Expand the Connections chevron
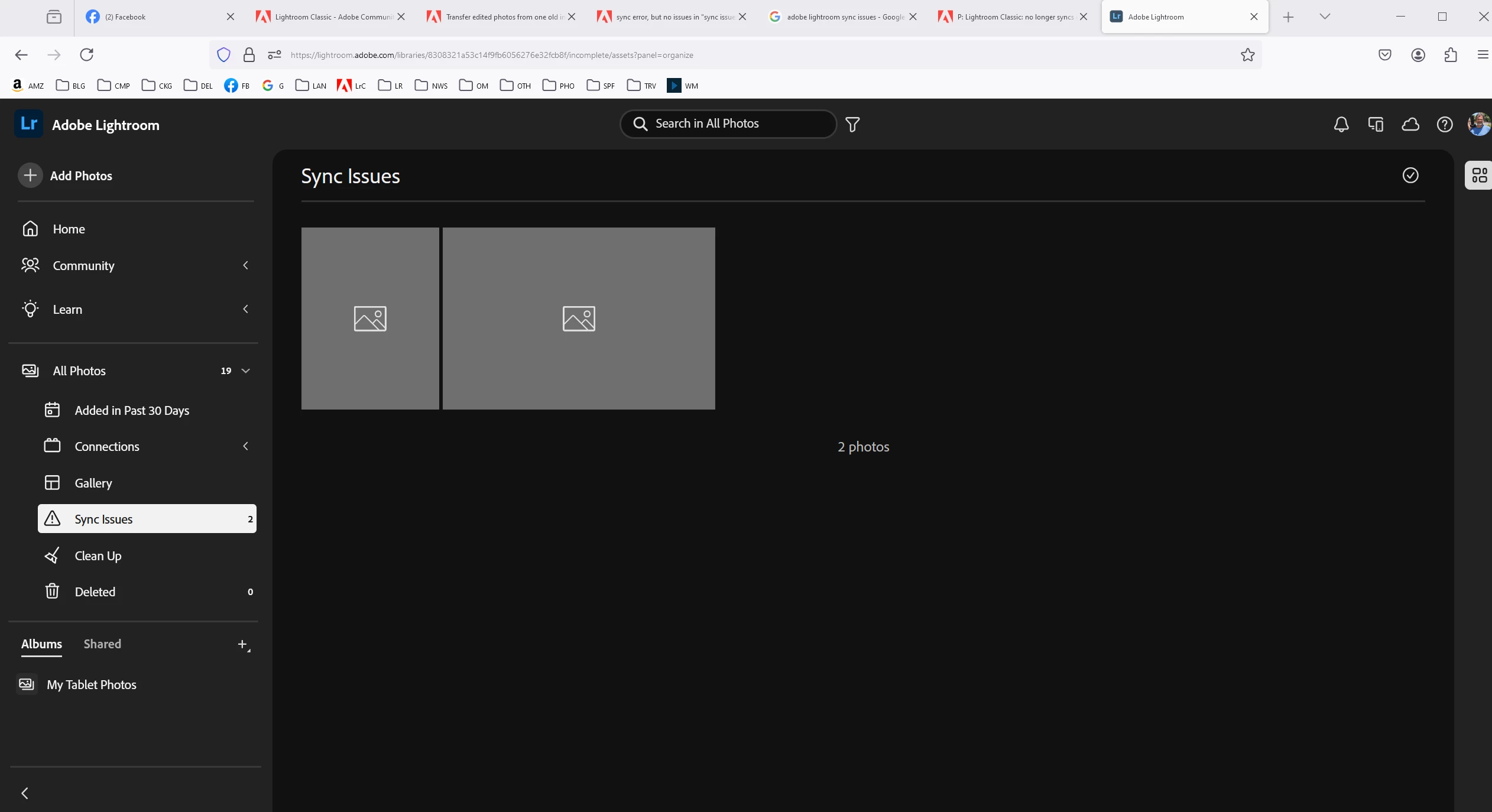 pos(245,446)
